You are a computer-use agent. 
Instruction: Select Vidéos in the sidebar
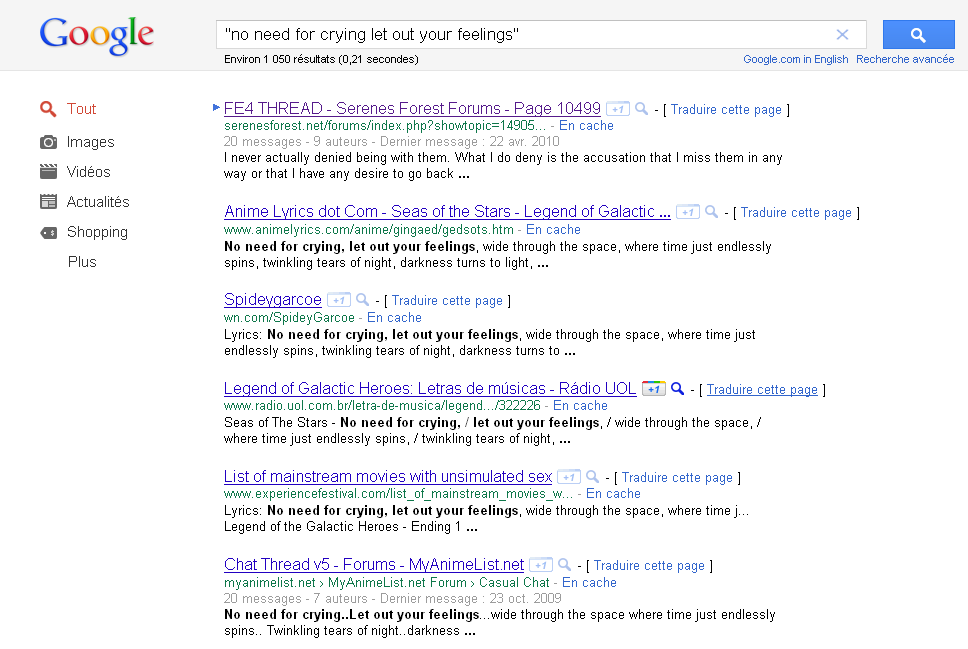click(88, 172)
